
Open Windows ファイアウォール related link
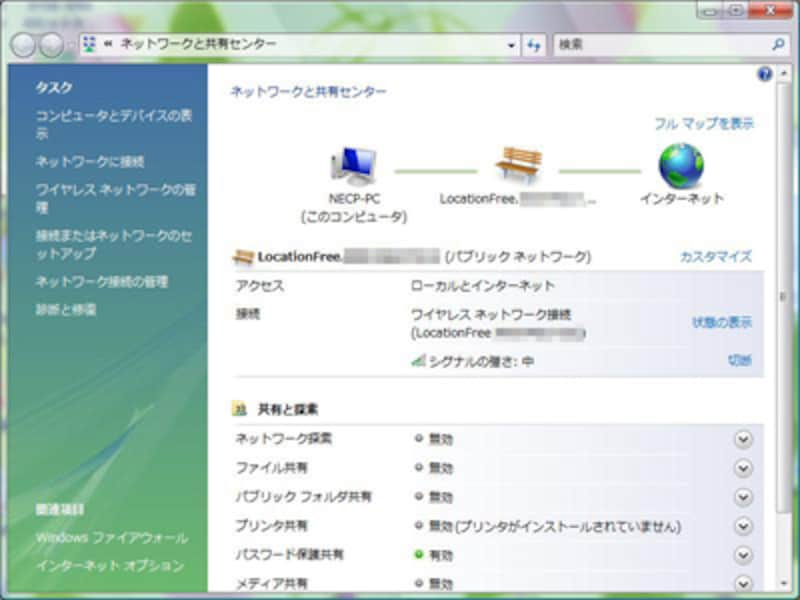[112, 538]
